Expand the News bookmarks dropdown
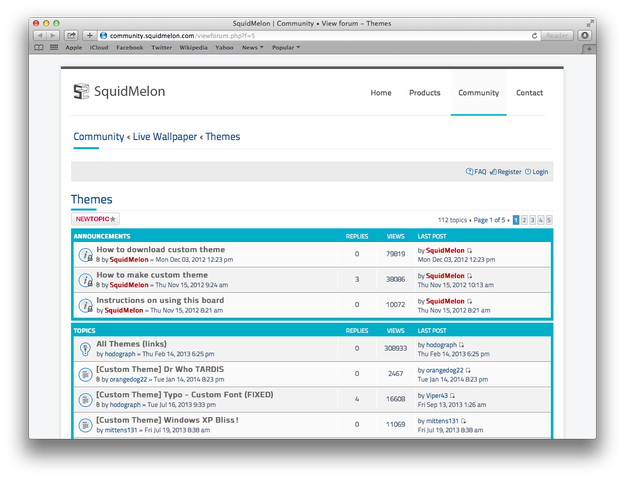The image size is (625, 479). 253,47
